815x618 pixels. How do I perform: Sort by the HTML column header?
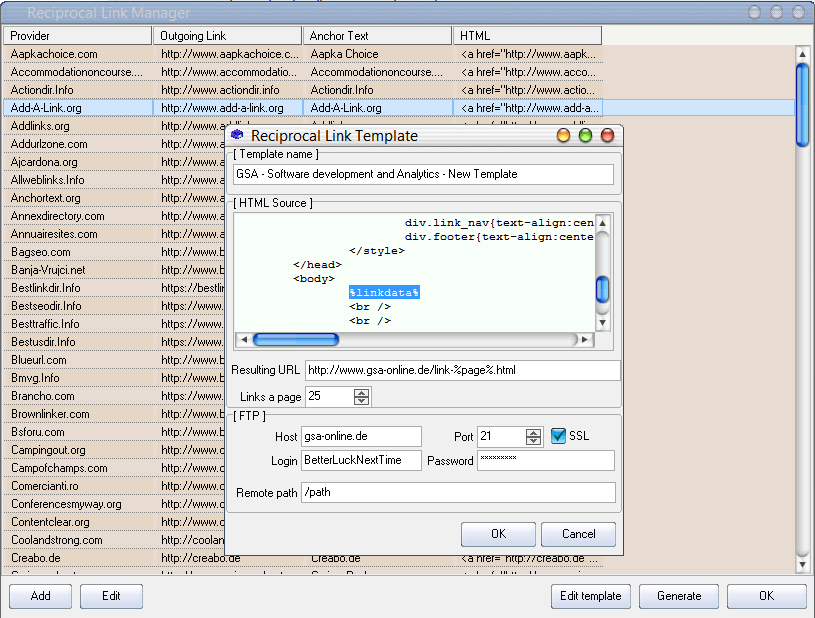[x=527, y=36]
